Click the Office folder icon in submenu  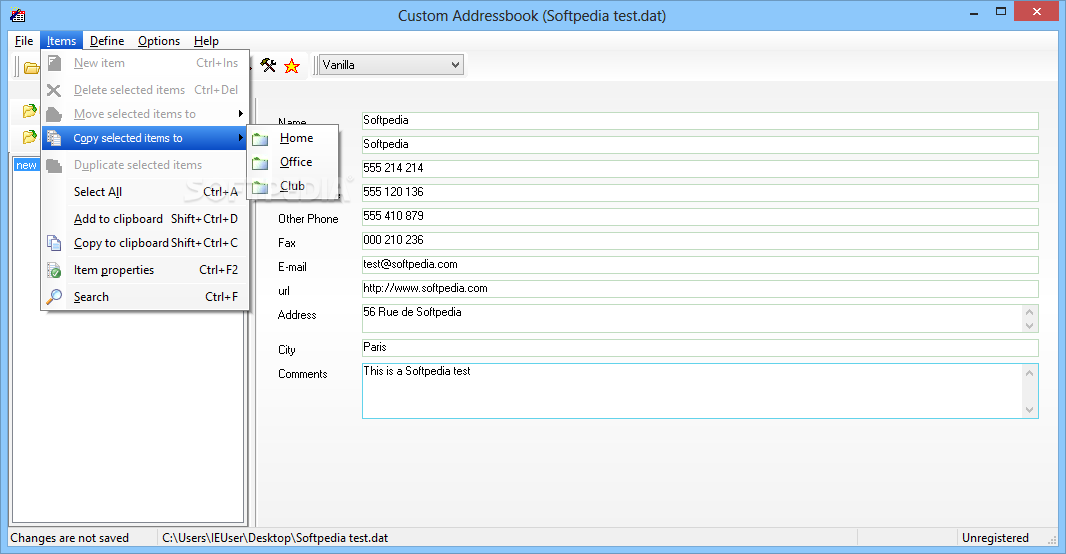tap(260, 163)
